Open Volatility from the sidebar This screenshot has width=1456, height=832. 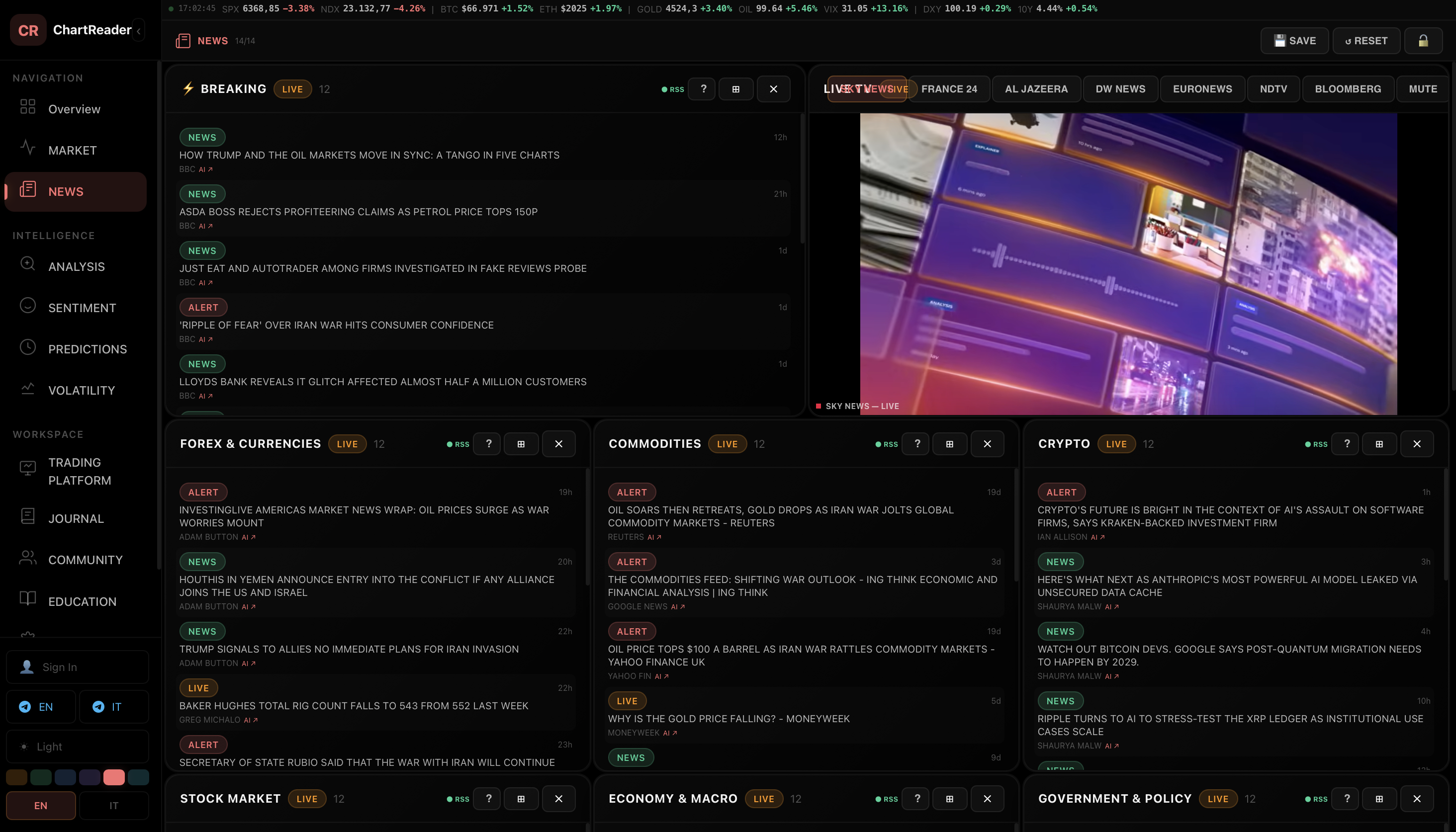point(81,390)
